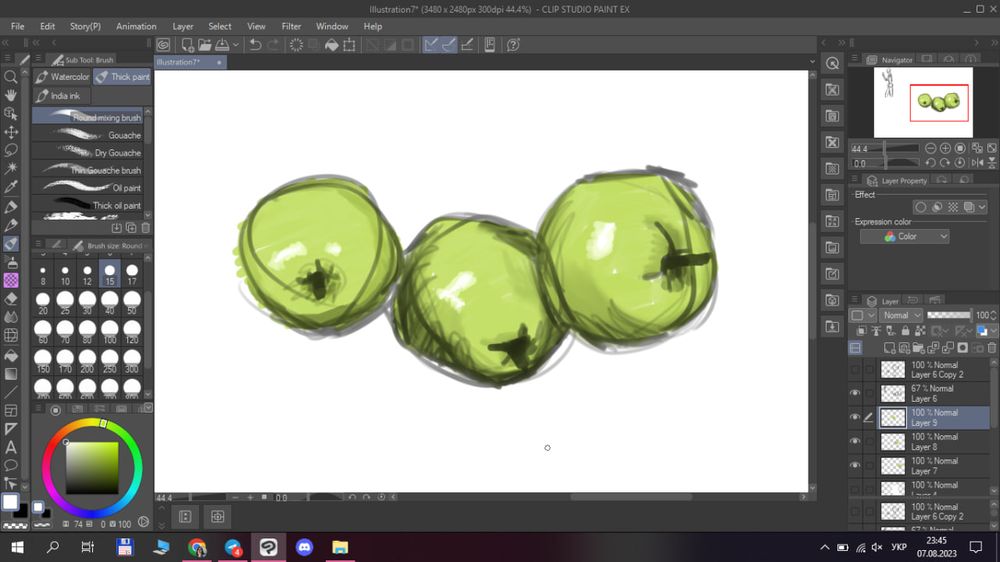Click the New canvas icon
This screenshot has width=1000, height=562.
point(187,45)
